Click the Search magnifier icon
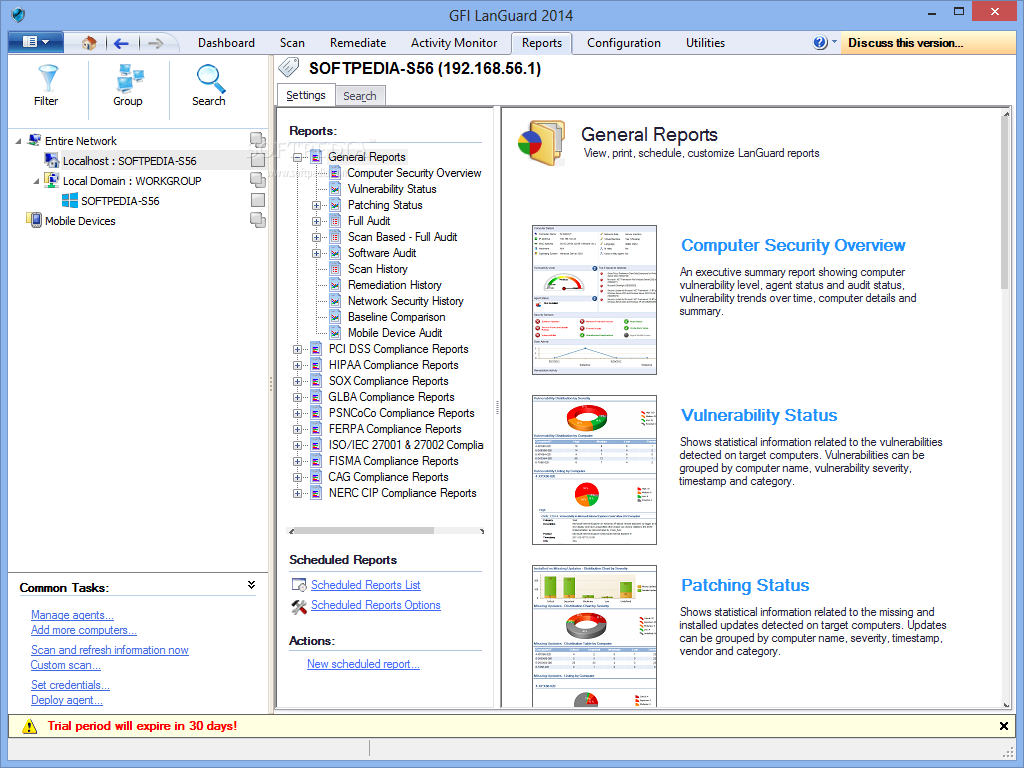The image size is (1024, 768). pyautogui.click(x=210, y=78)
